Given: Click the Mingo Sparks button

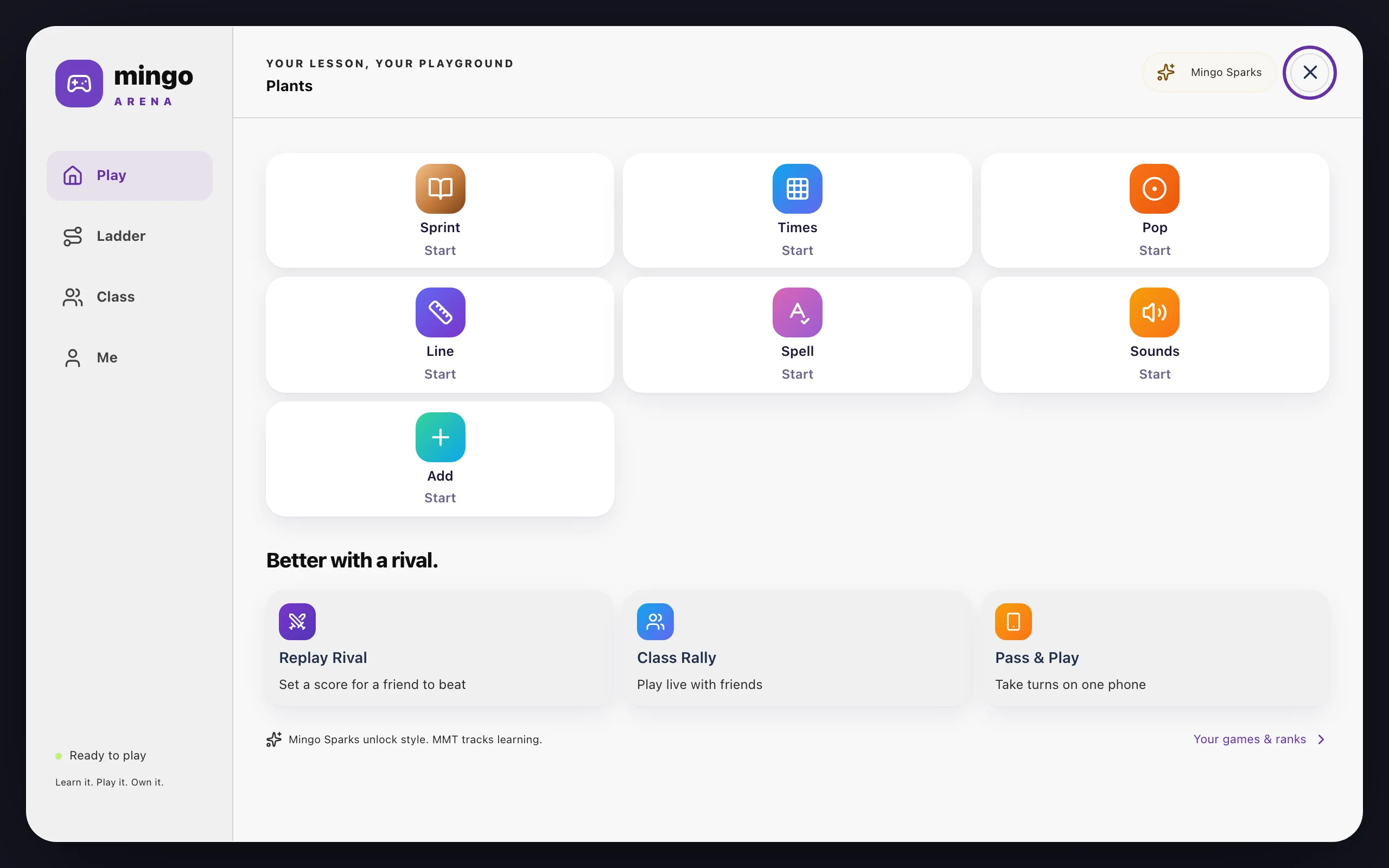Looking at the screenshot, I should 1209,72.
